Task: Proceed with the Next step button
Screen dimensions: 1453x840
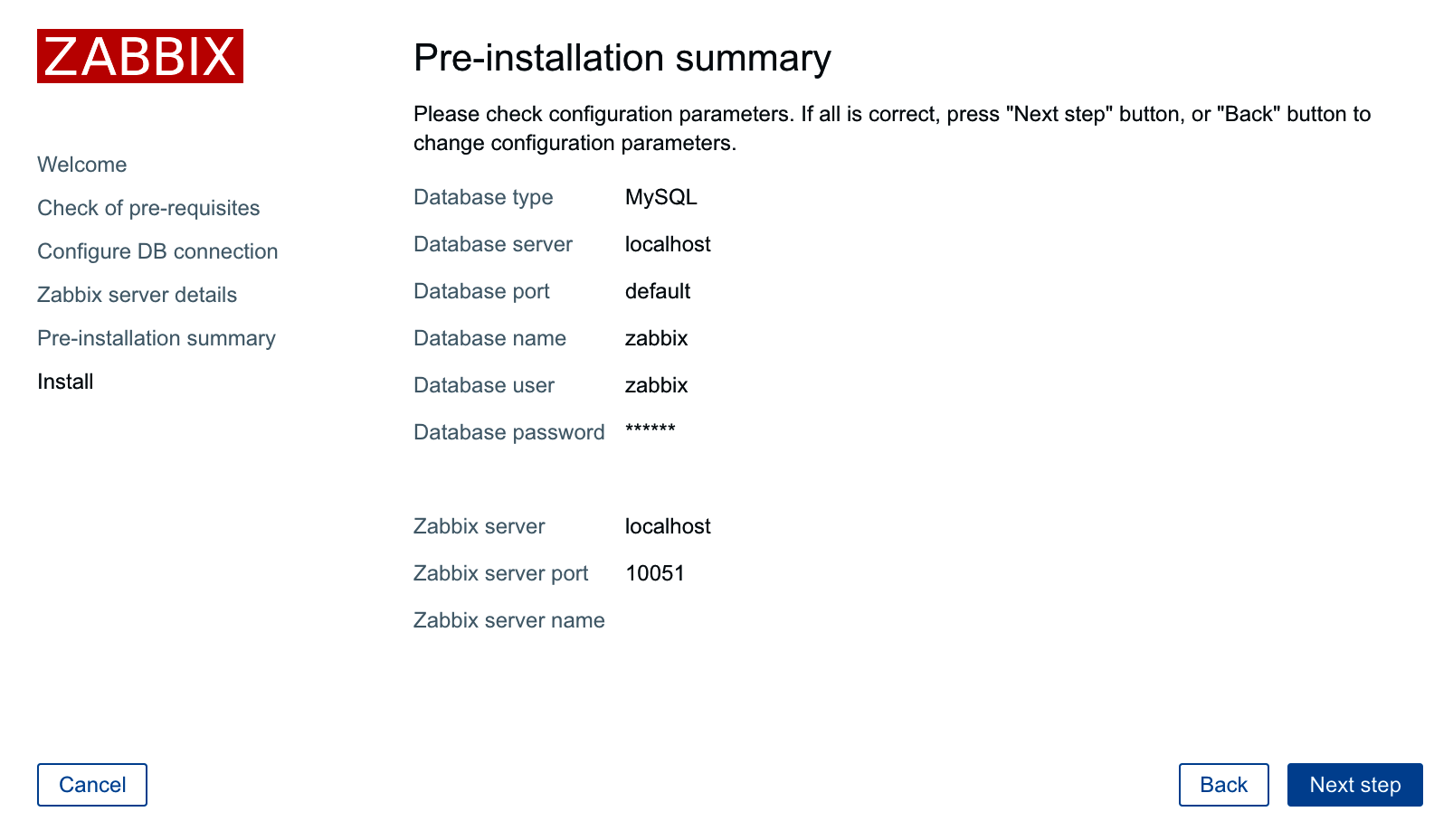Action: (1355, 785)
